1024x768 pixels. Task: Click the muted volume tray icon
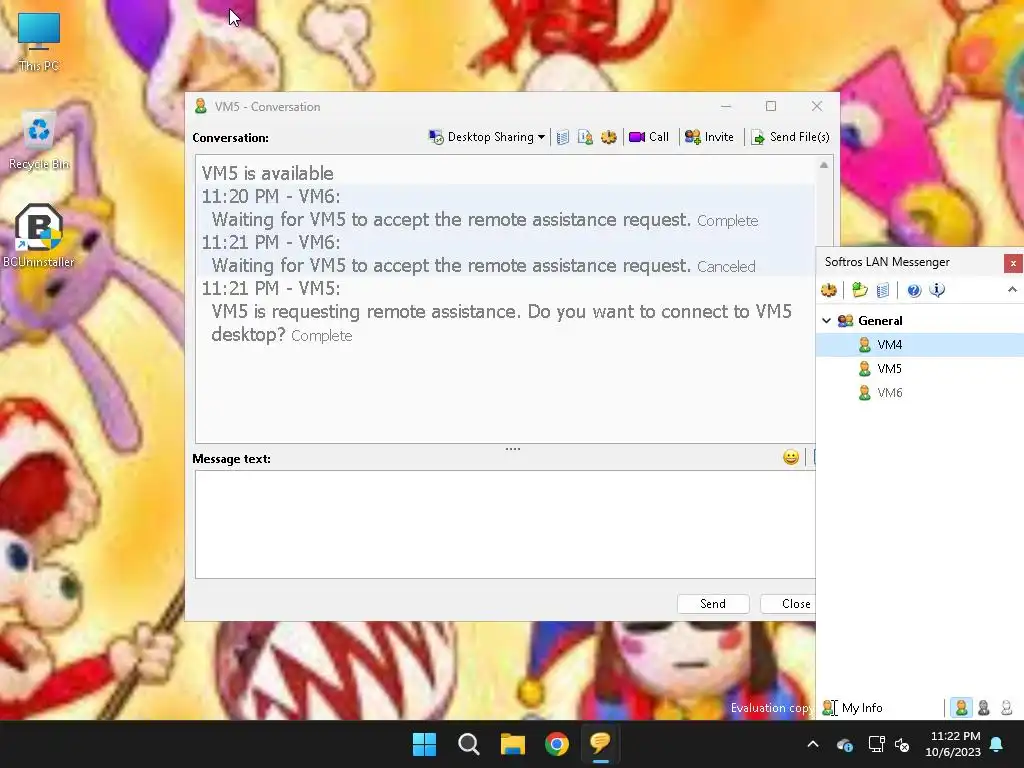902,744
